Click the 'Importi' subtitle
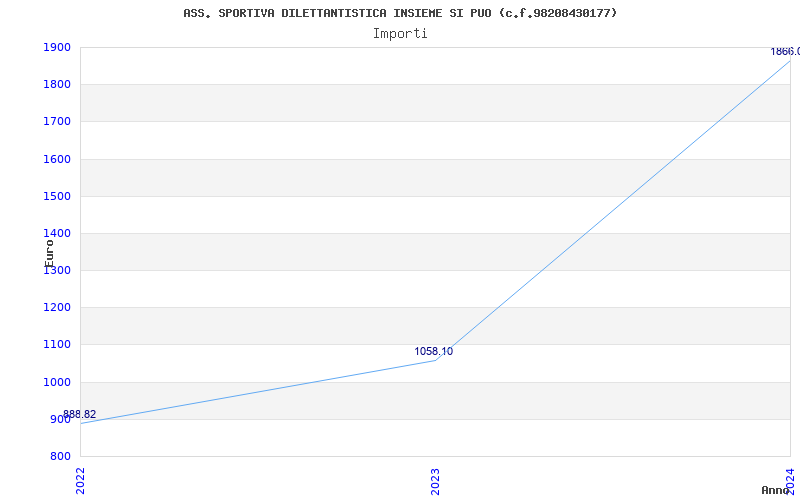Viewport: 800px width, 500px height. [400, 34]
